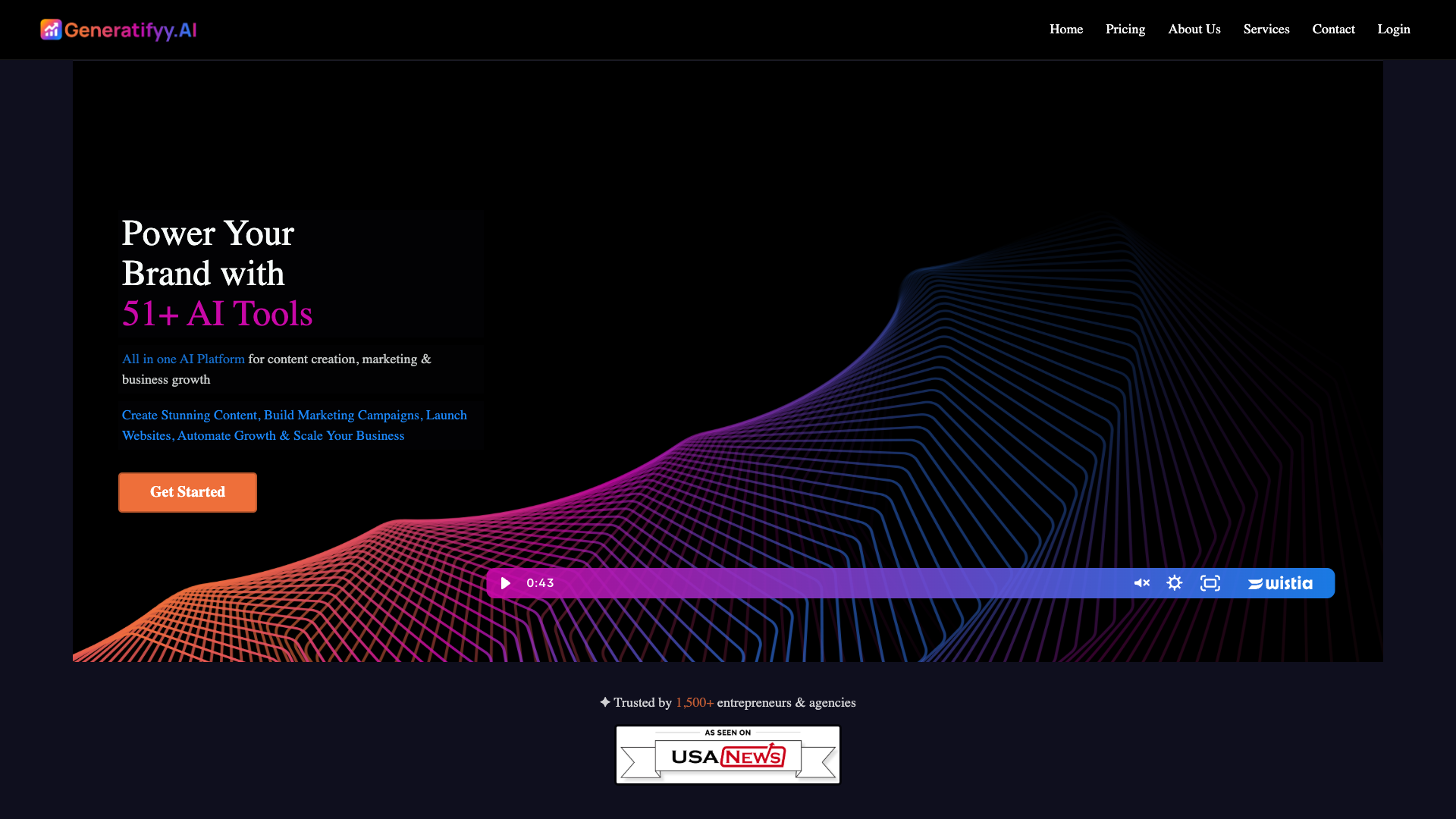Click the Wistia logo on the player

click(1280, 583)
